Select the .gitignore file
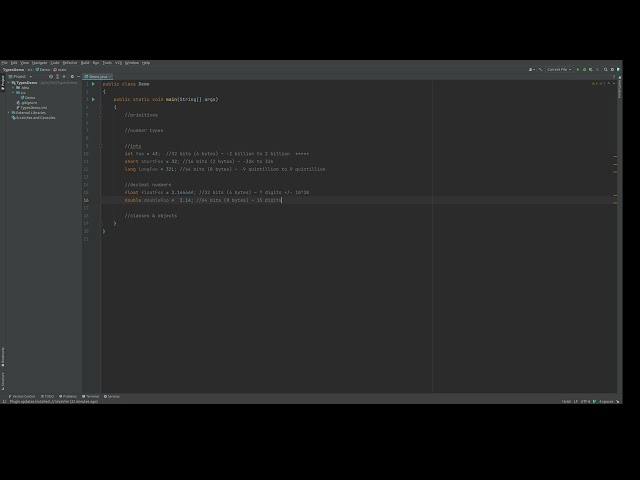Screen dimensions: 640x480 click(27, 103)
